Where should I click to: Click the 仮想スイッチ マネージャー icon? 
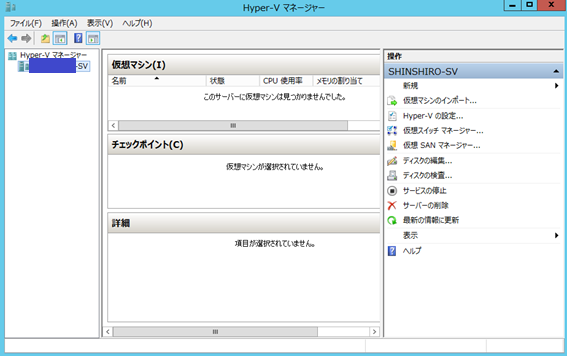tap(392, 131)
